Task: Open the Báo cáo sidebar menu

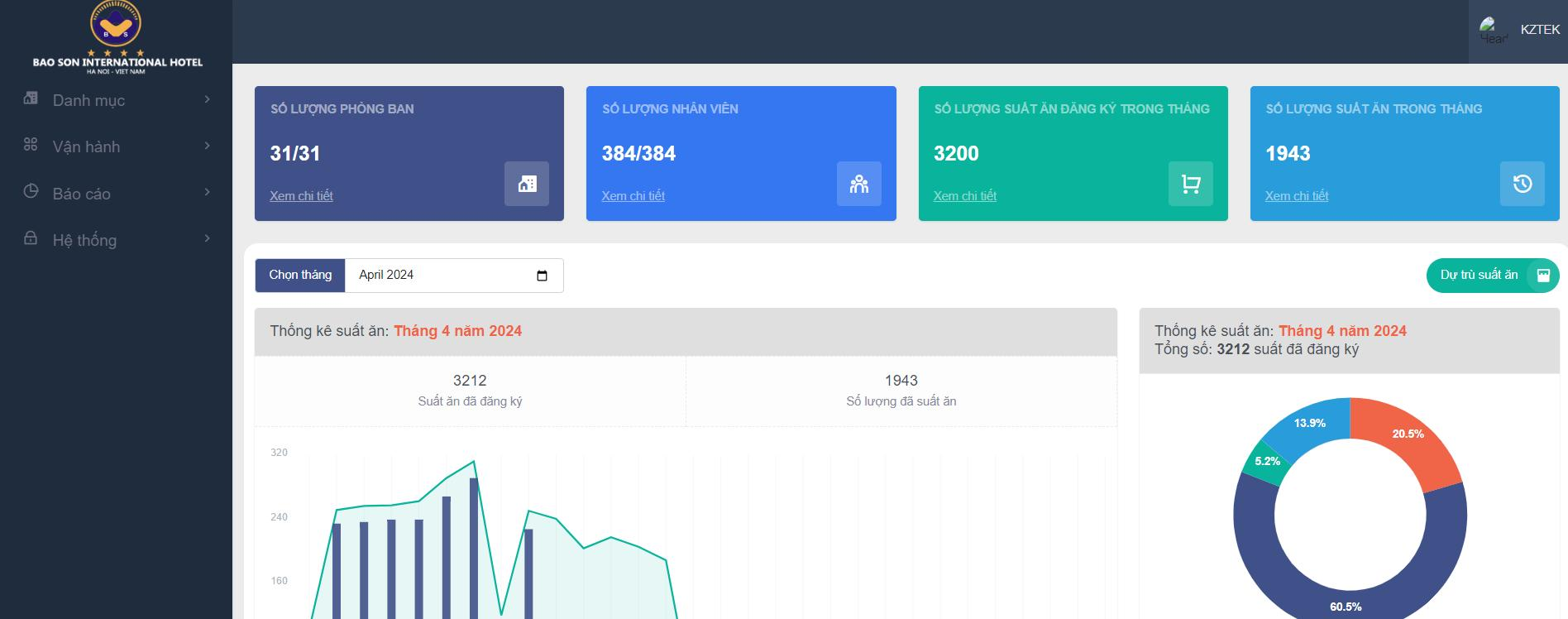Action: [81, 194]
